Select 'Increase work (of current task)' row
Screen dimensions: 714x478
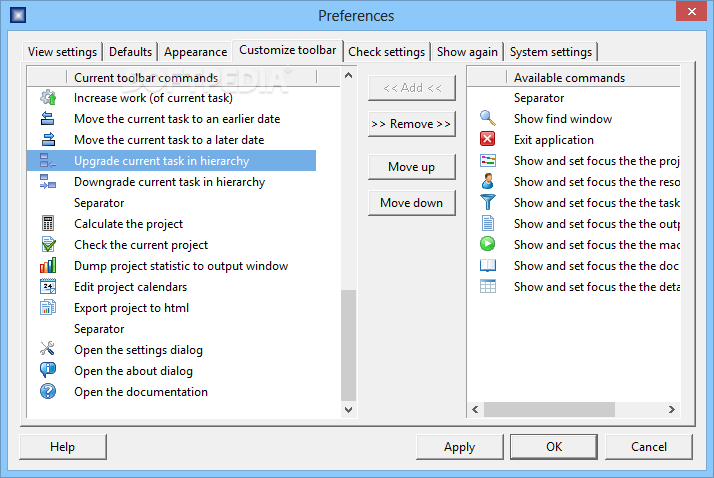(x=171, y=98)
